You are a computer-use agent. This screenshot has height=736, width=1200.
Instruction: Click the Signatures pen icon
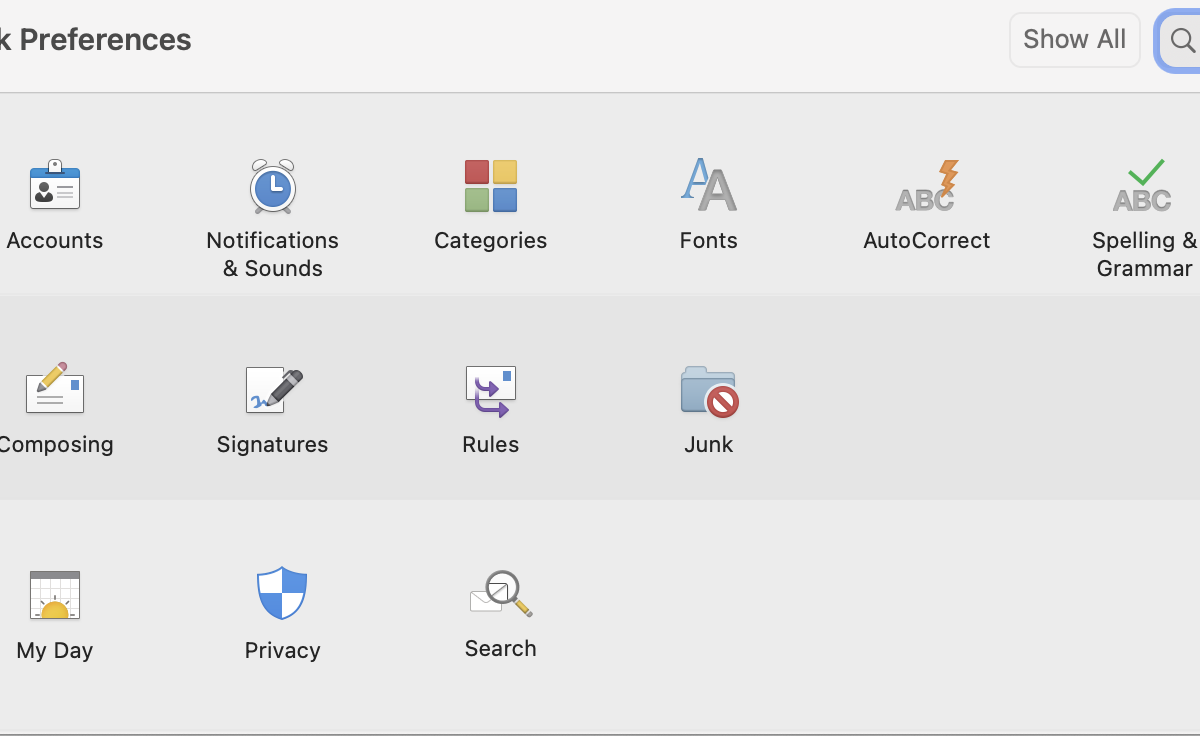coord(272,390)
